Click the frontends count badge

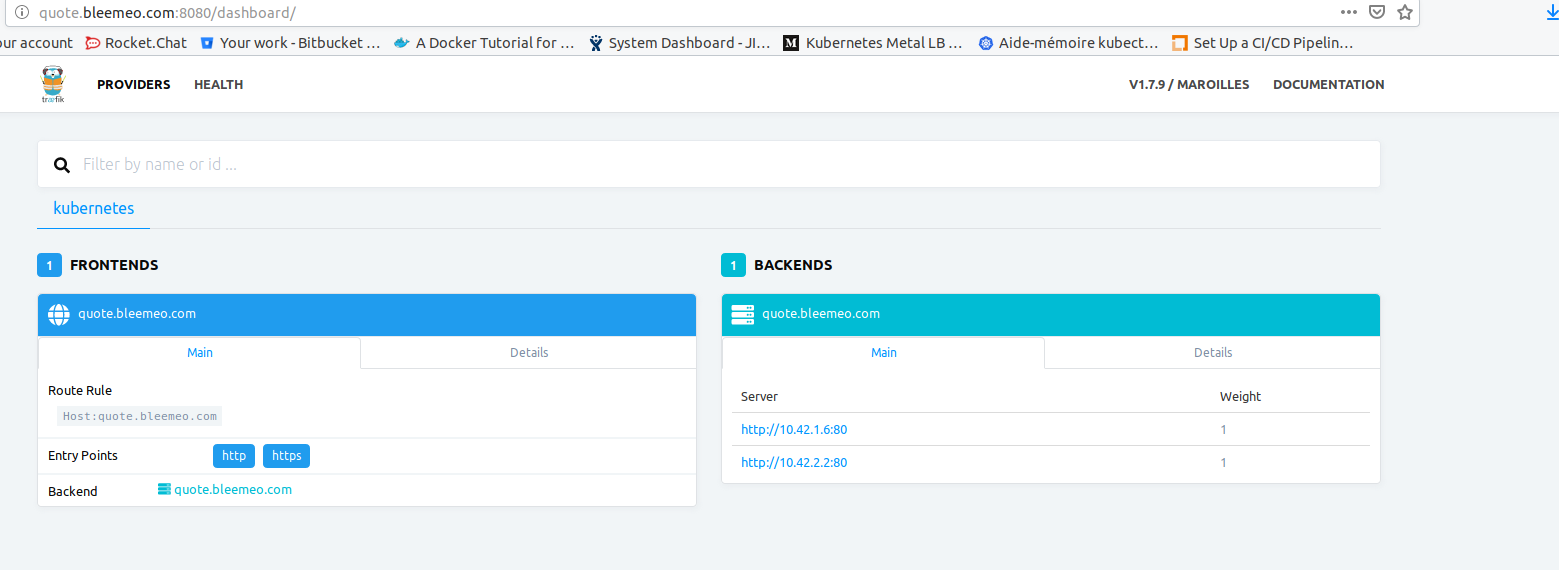(50, 266)
